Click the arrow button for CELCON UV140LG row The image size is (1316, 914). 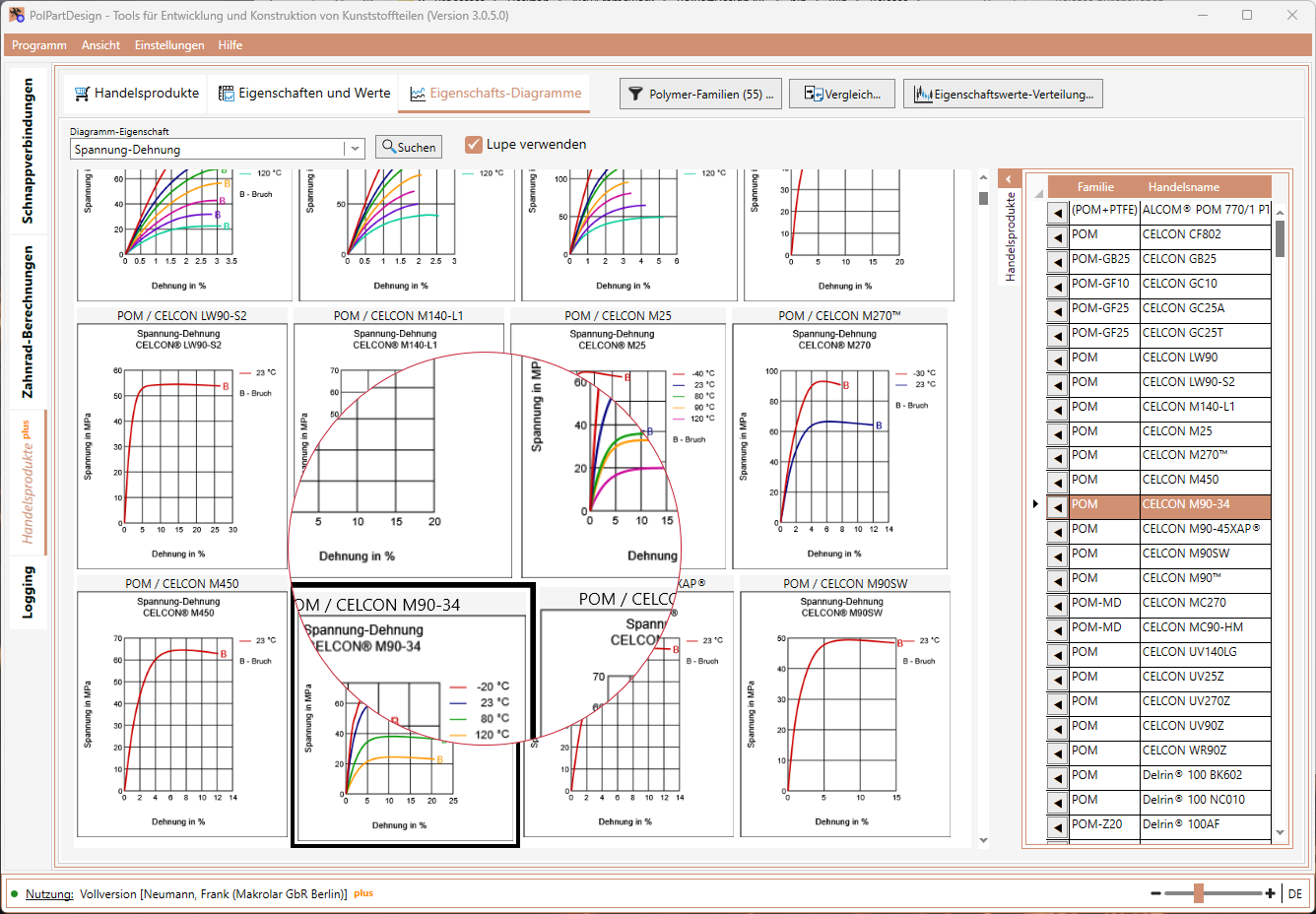tap(1058, 654)
